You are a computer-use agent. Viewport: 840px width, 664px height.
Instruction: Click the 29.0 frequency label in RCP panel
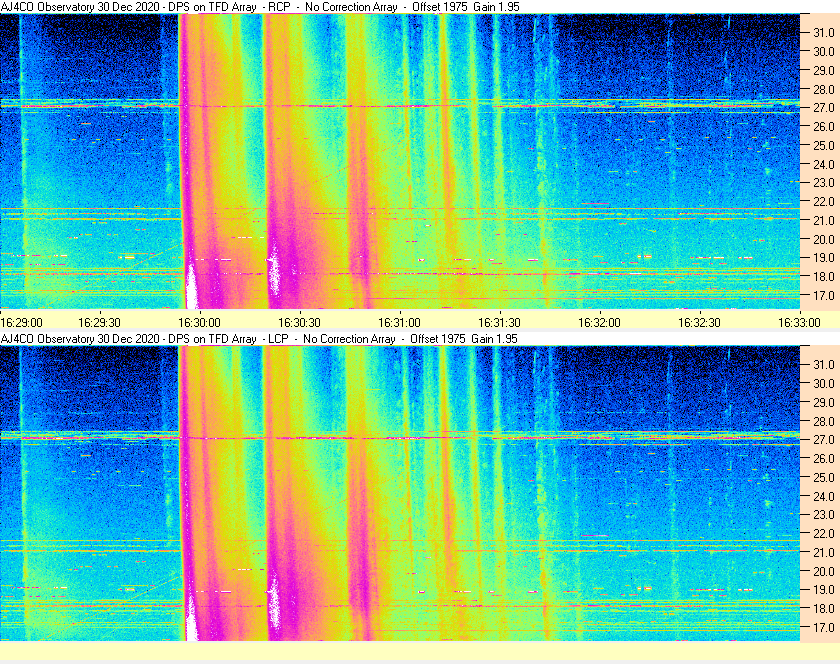tap(824, 70)
